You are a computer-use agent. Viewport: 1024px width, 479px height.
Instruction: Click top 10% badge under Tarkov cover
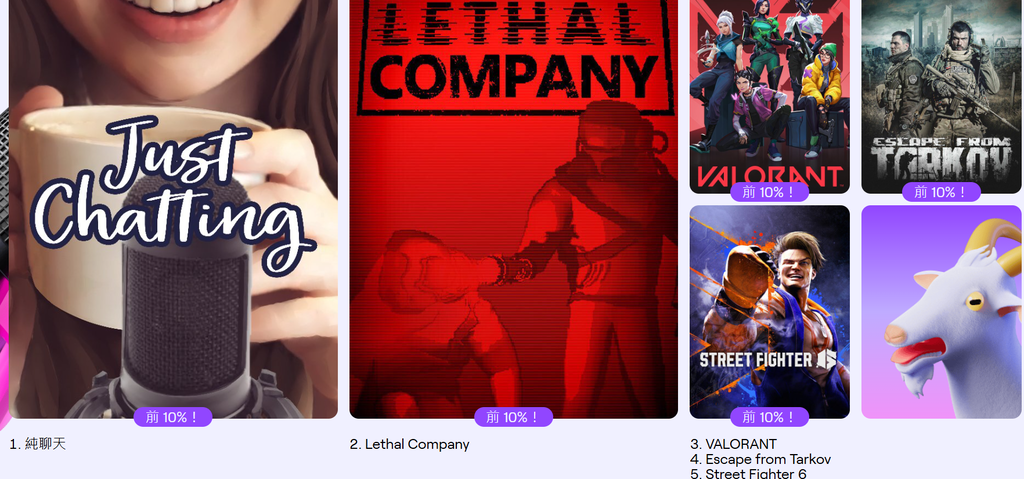[941, 192]
